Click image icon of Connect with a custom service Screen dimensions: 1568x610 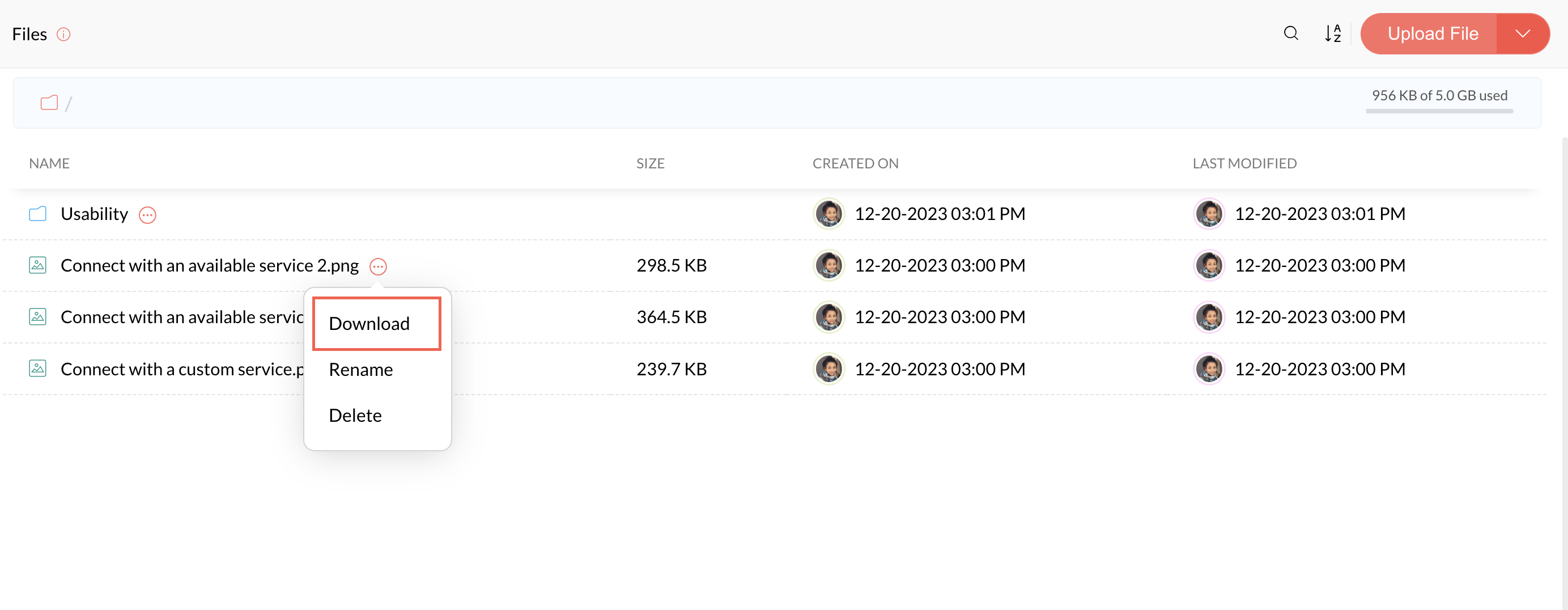38,369
